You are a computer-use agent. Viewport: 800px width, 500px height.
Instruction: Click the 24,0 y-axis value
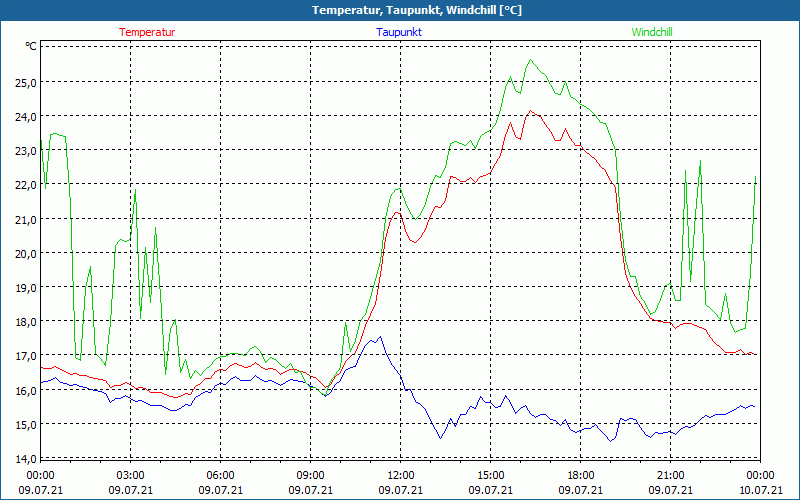(x=26, y=117)
